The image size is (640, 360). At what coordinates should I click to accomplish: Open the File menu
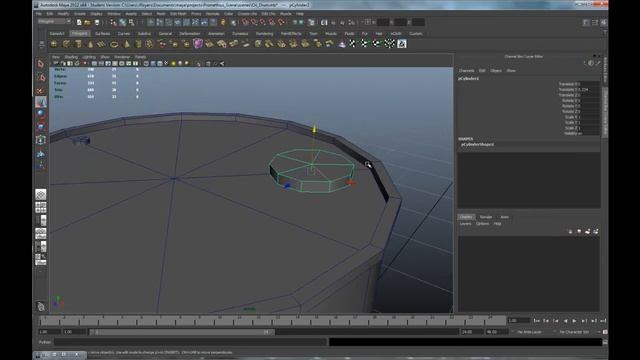pyautogui.click(x=38, y=13)
